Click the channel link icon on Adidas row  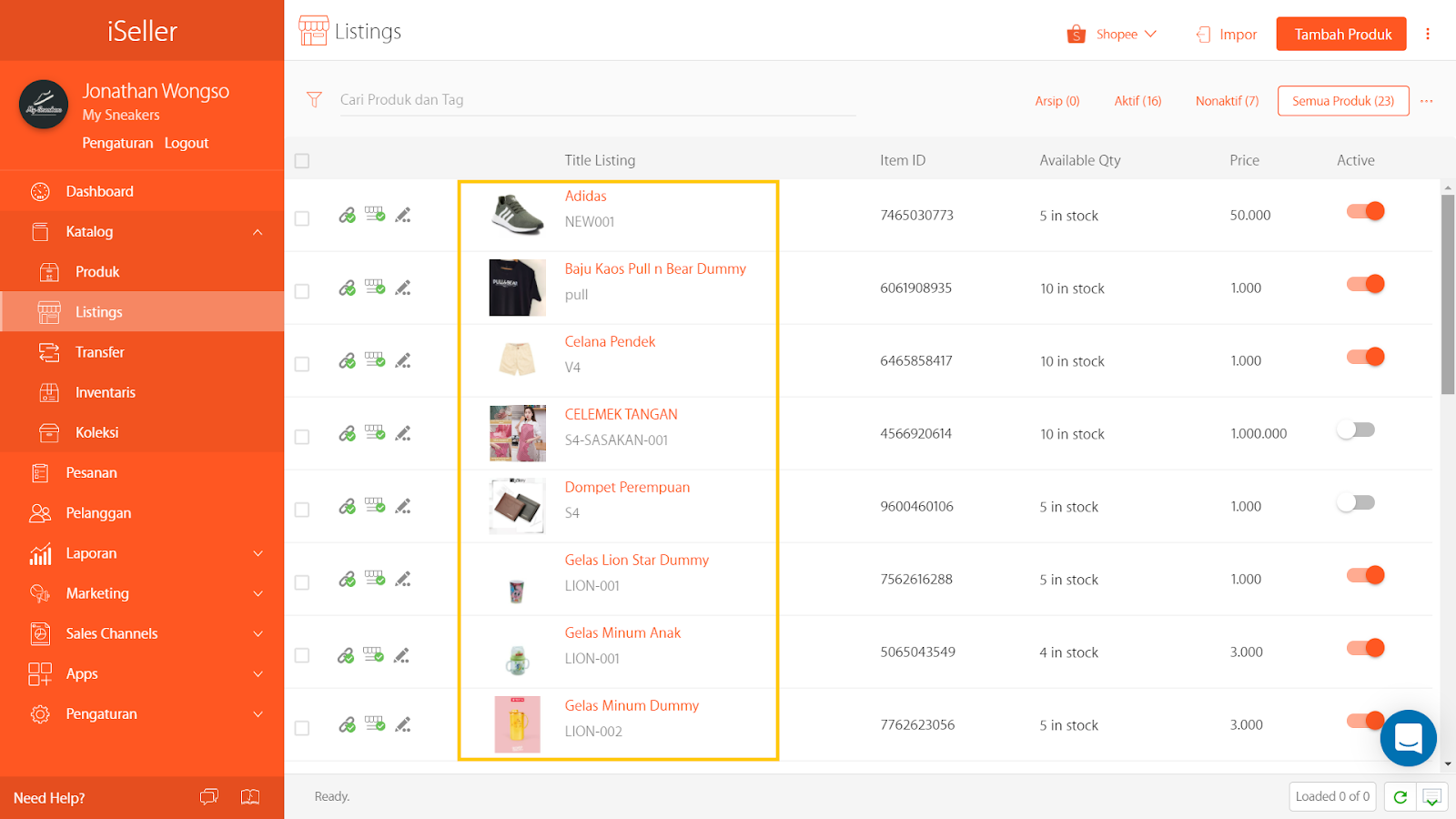347,215
